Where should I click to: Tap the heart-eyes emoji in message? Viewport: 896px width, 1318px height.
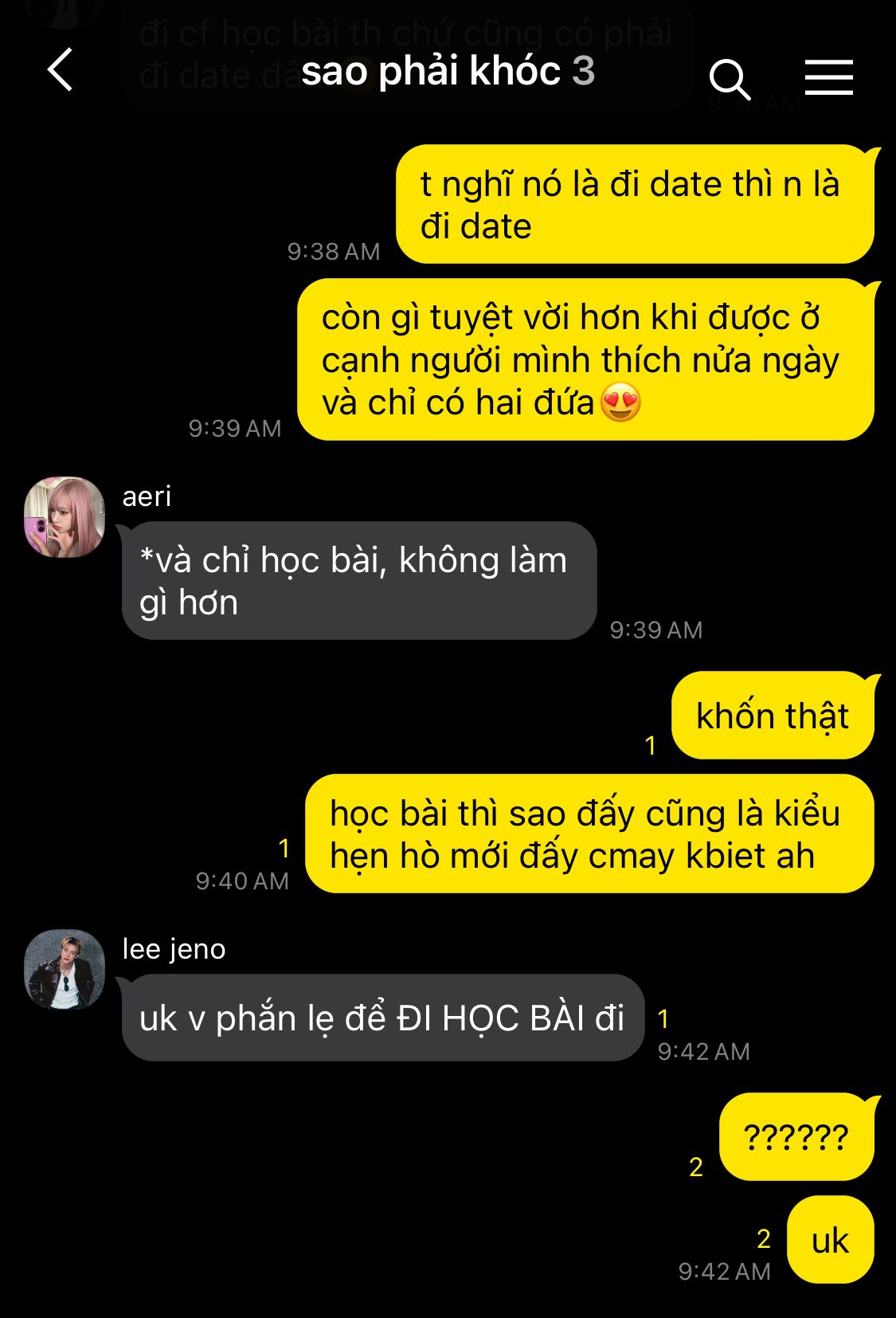pyautogui.click(x=620, y=402)
